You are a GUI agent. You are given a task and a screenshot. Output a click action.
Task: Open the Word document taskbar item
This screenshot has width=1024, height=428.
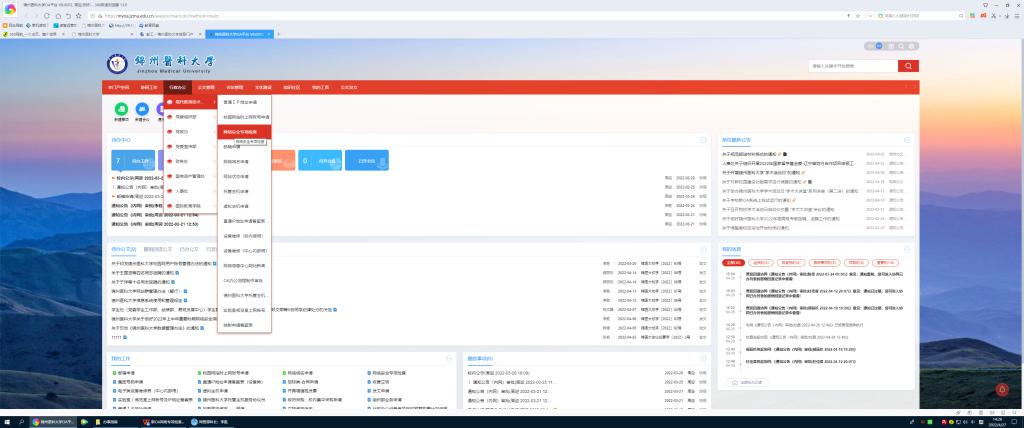[165, 422]
